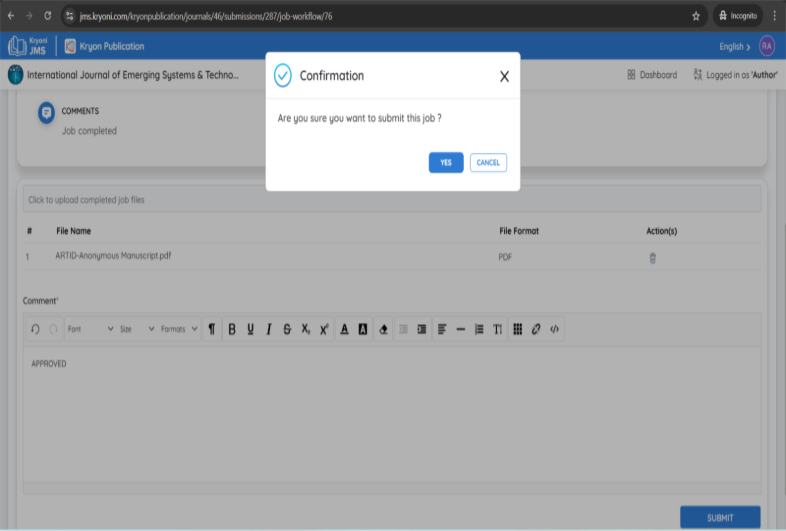
Task: Toggle Superscript formatting
Action: 324,329
